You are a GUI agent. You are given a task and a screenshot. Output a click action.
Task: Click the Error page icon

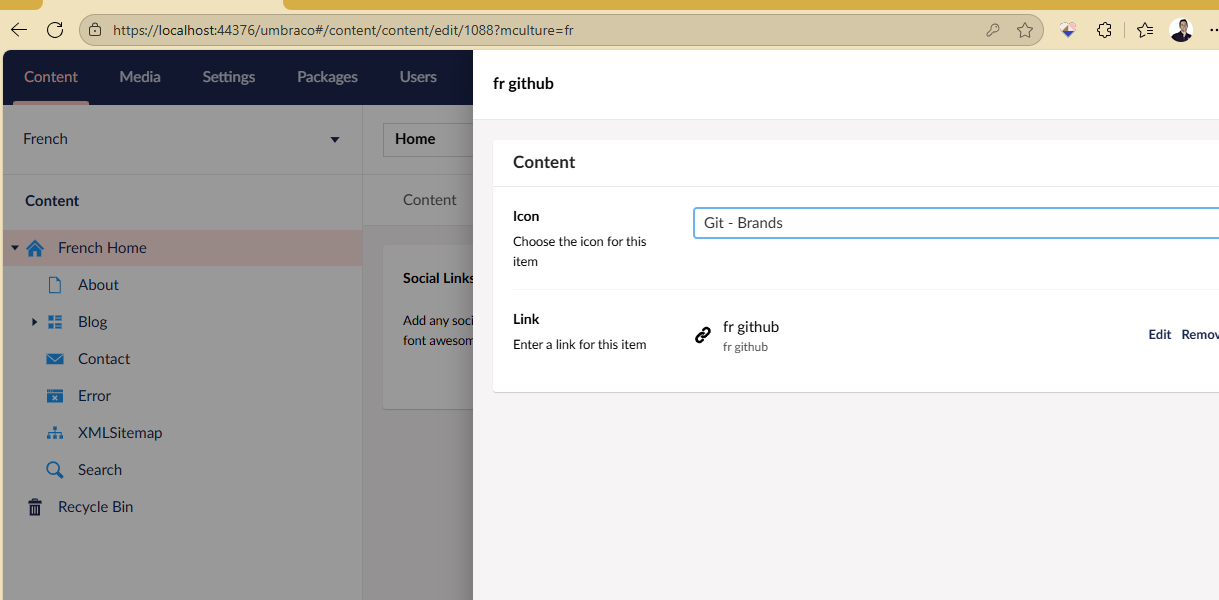click(x=55, y=396)
